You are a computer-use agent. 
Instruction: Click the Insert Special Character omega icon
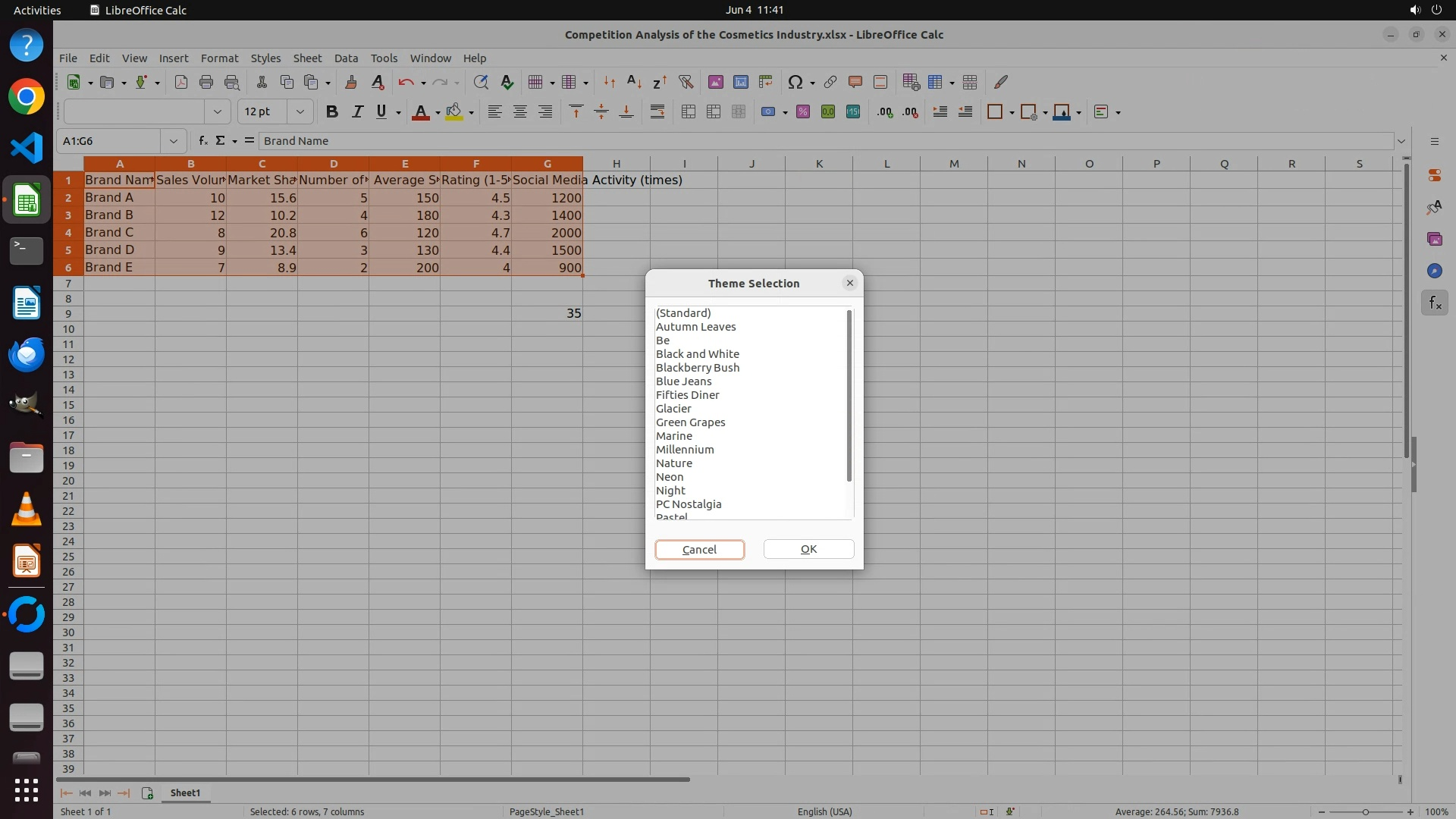tap(795, 82)
